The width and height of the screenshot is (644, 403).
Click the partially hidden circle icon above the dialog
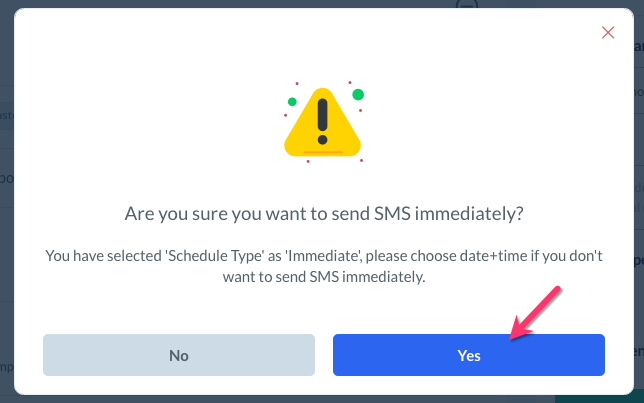click(464, 6)
